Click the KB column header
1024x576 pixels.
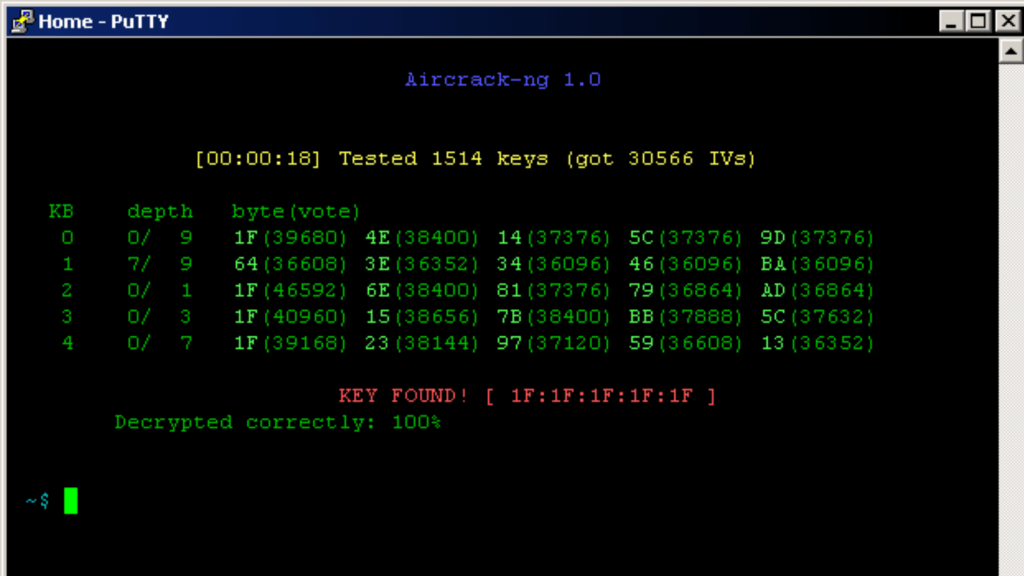tap(61, 212)
